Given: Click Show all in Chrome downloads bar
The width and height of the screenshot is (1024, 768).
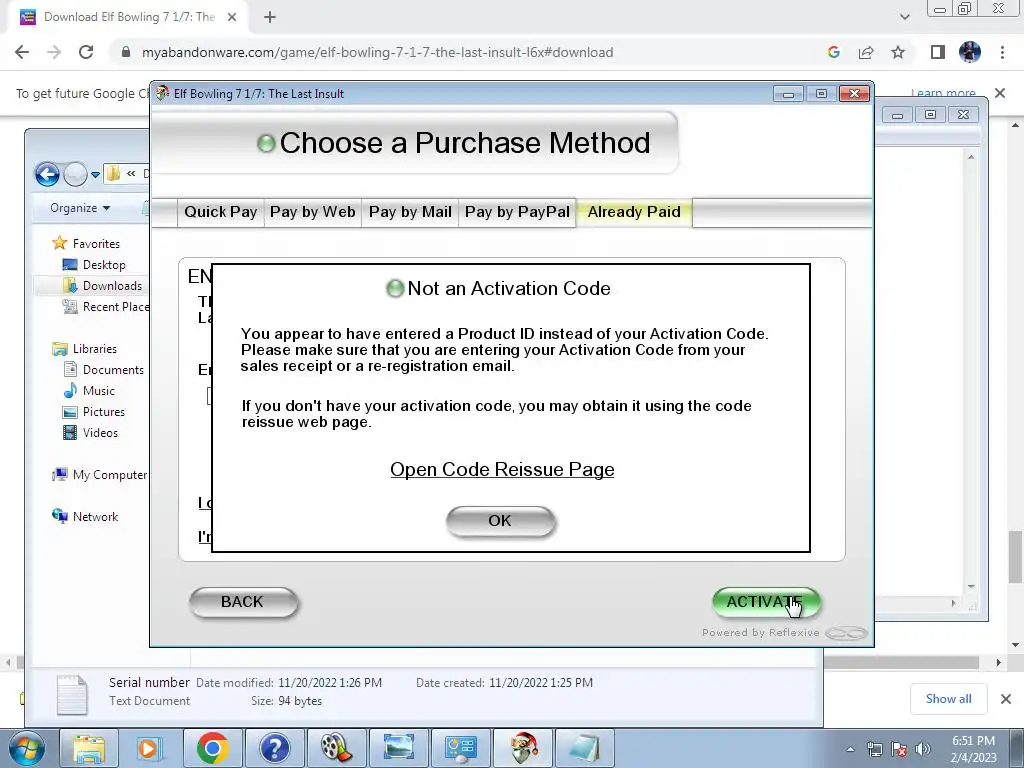Looking at the screenshot, I should [948, 699].
